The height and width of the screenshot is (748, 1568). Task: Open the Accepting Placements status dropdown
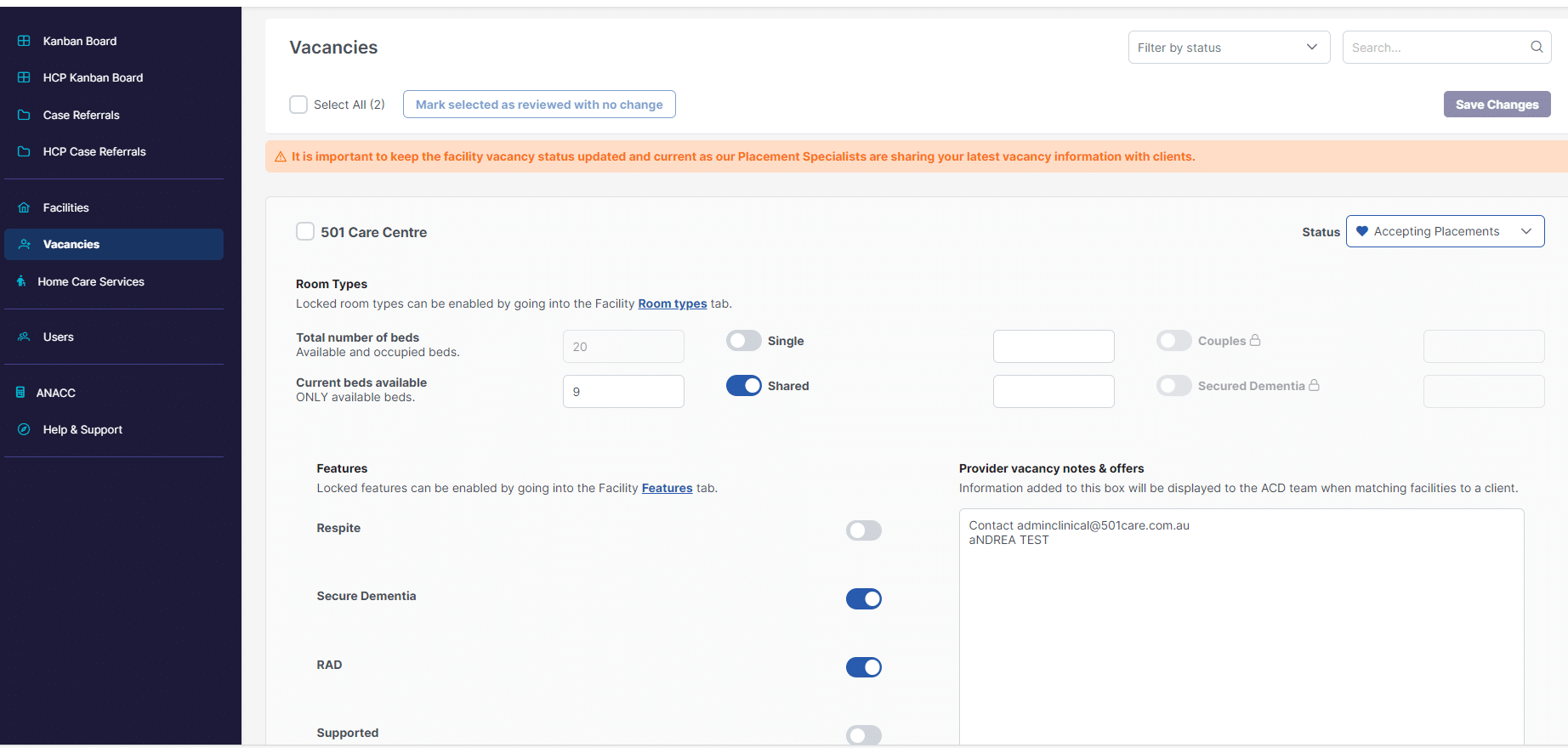coord(1445,231)
